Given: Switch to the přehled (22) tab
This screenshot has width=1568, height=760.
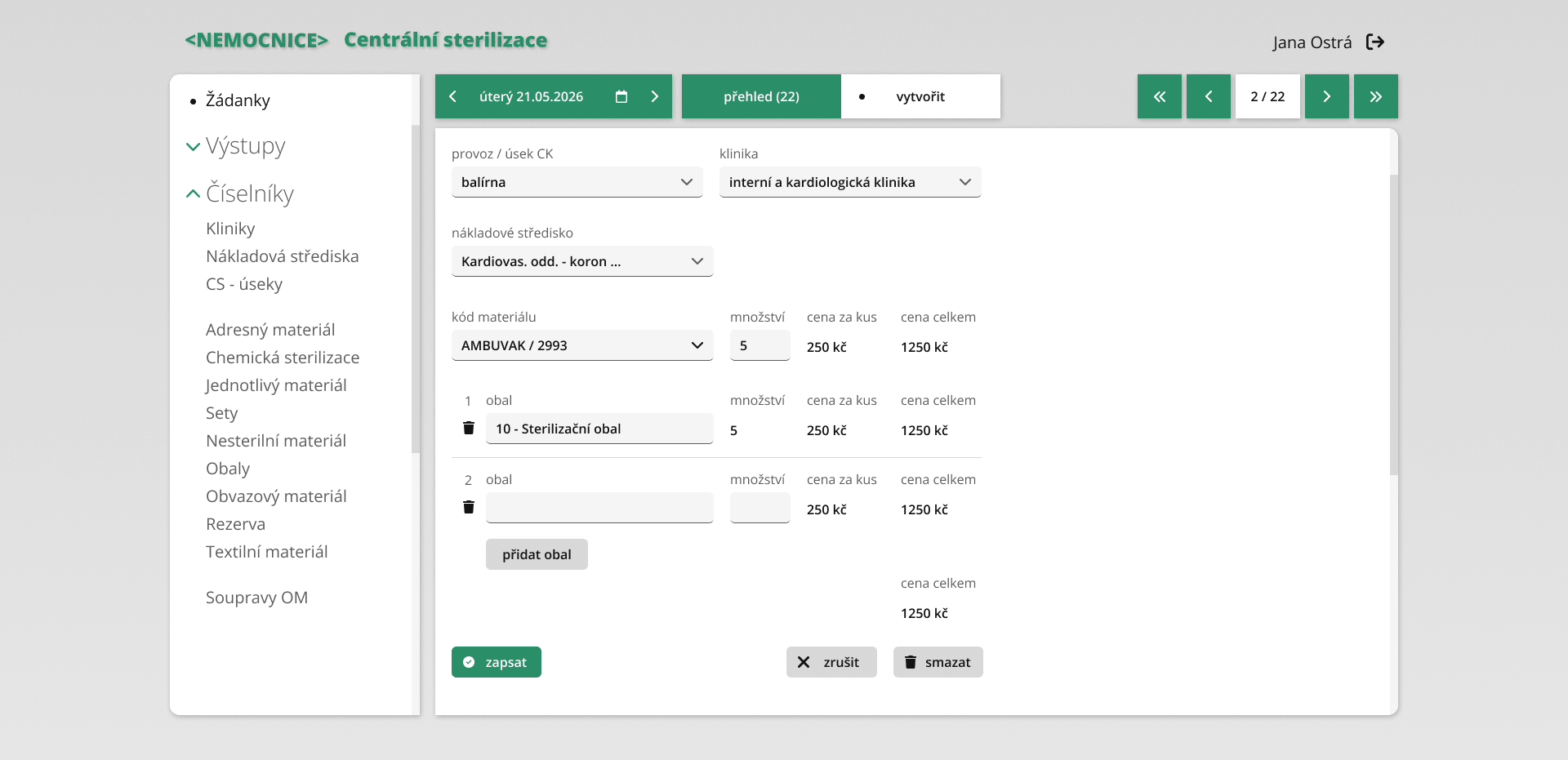Looking at the screenshot, I should pos(761,96).
